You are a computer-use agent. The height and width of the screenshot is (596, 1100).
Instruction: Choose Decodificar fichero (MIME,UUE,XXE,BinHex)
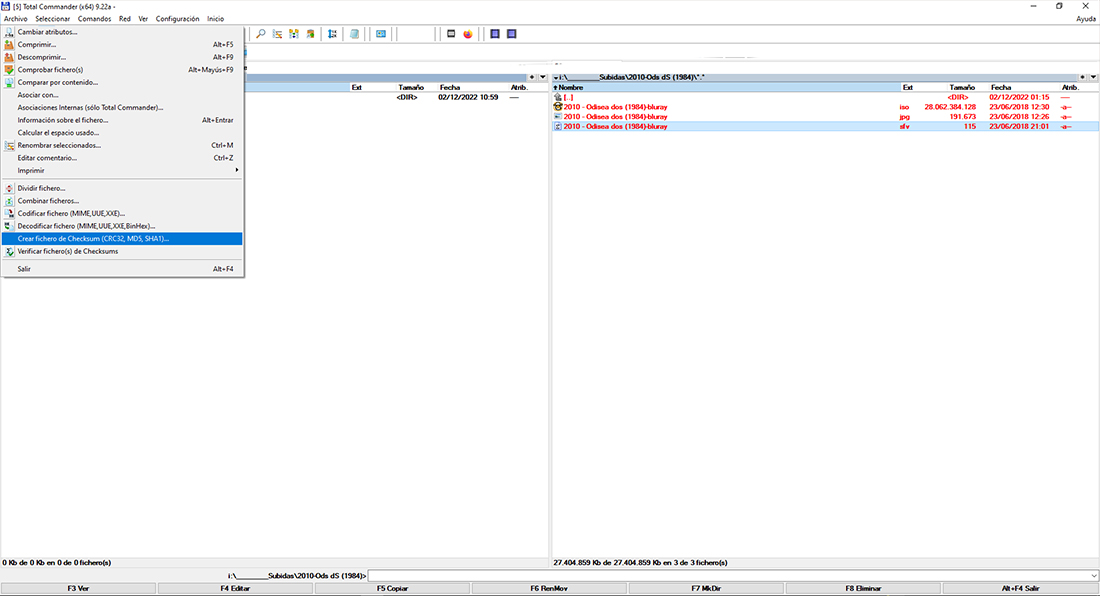(122, 226)
